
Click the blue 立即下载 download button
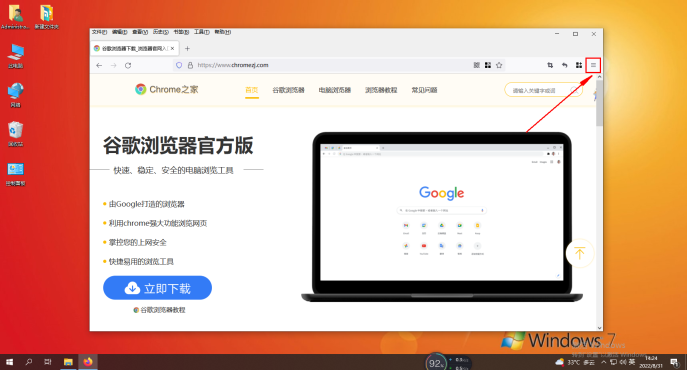(x=157, y=288)
